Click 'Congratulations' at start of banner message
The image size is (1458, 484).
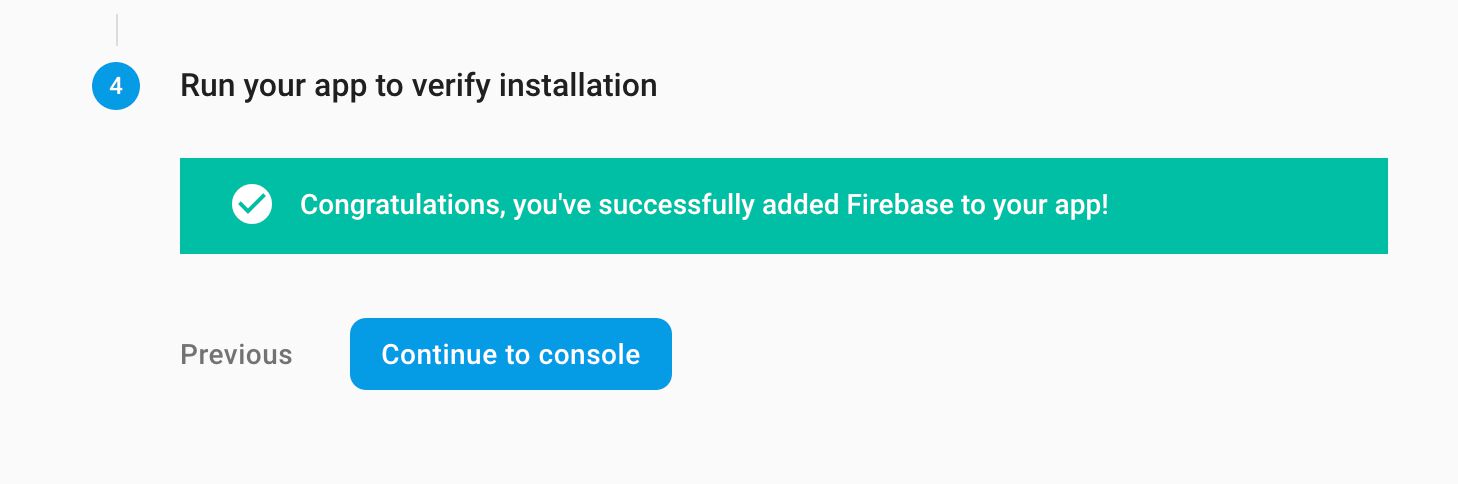(x=402, y=206)
